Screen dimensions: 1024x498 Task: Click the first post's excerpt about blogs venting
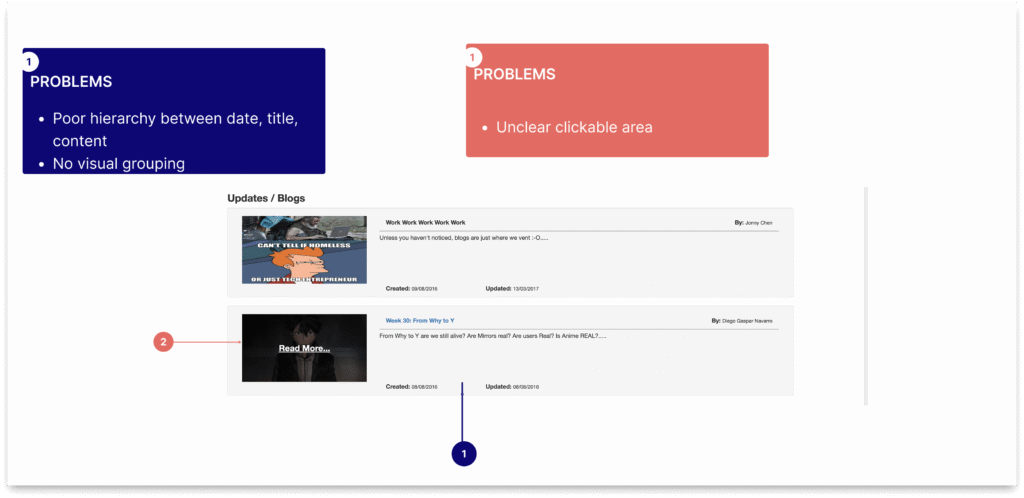click(x=464, y=238)
